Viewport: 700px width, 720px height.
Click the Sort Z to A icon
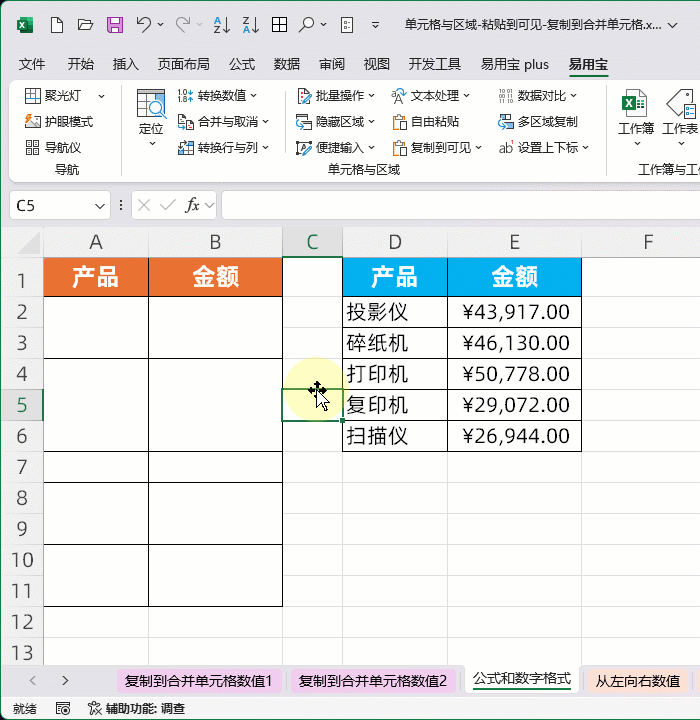point(251,25)
